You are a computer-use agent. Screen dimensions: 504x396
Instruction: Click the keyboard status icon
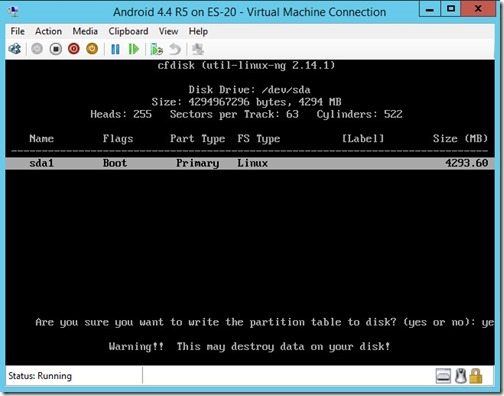click(x=443, y=376)
